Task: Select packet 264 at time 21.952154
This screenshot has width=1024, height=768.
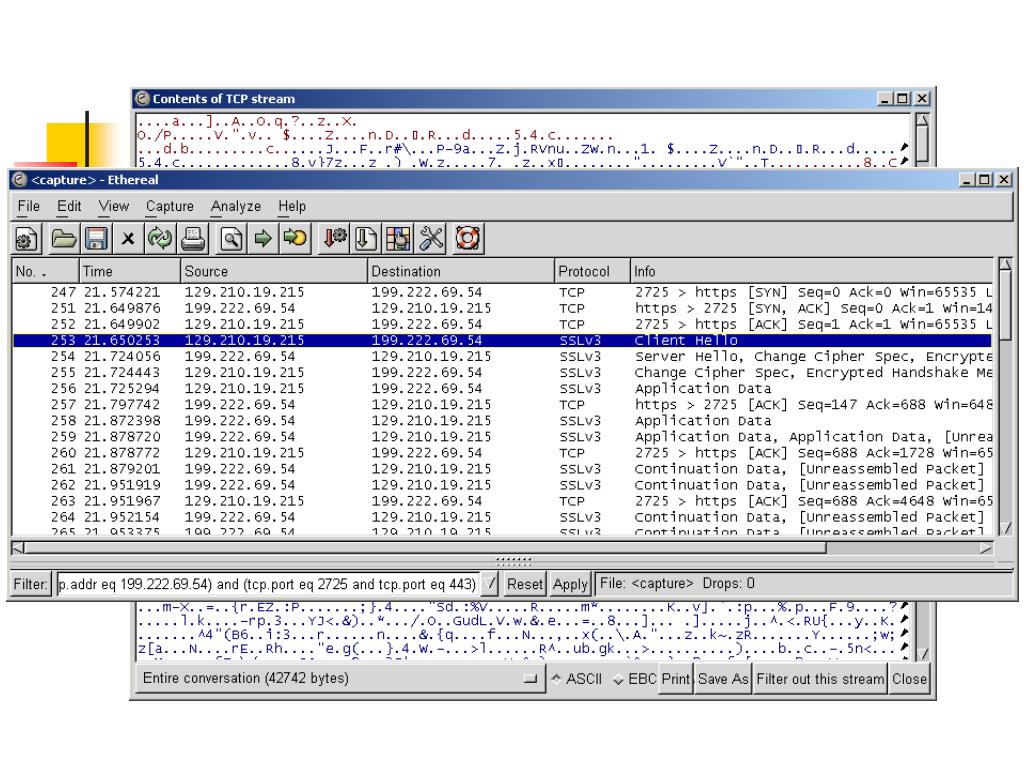Action: click(502, 517)
